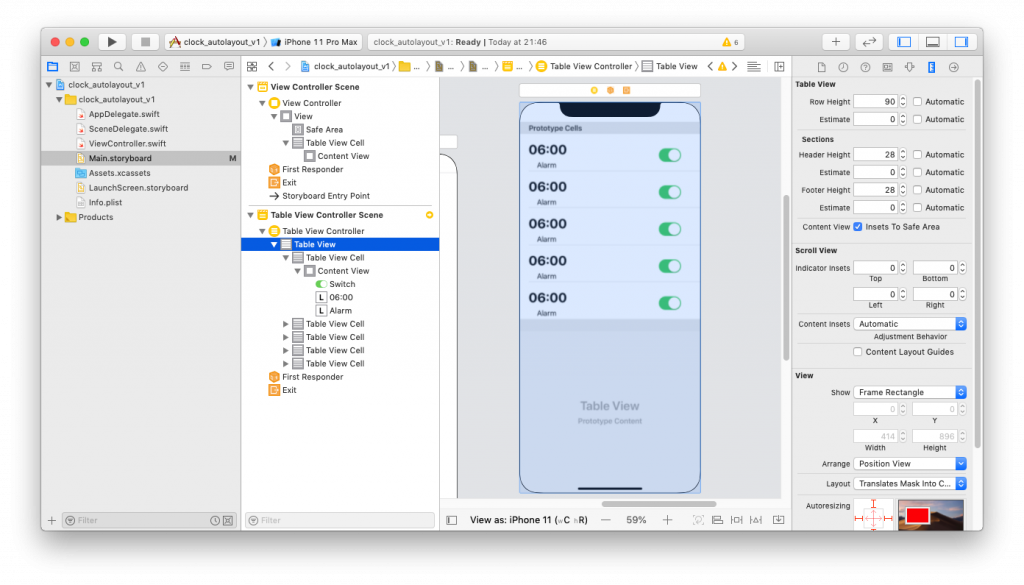
Task: Choose the iPhone 11 Pro Max destination
Action: pos(314,42)
